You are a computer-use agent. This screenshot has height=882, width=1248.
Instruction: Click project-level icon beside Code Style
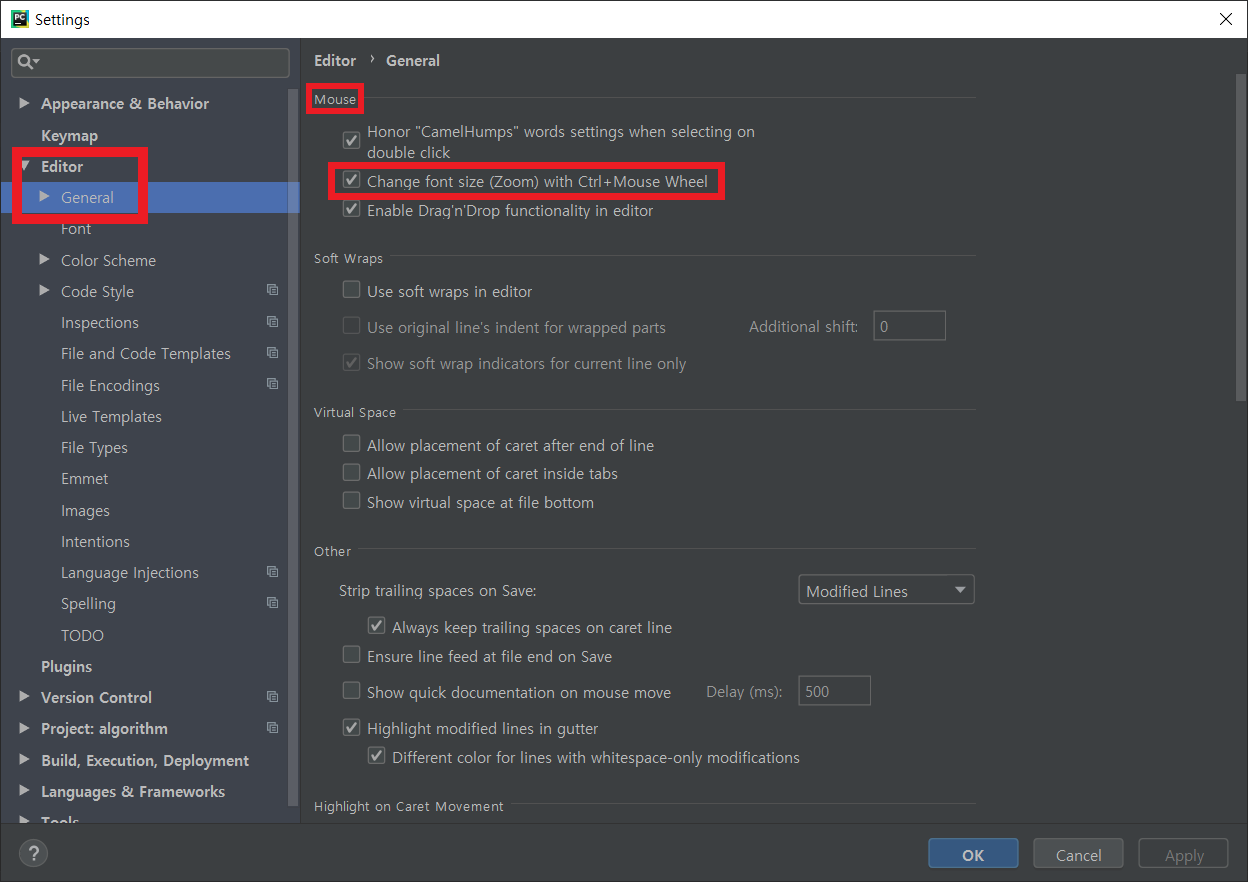pos(272,290)
